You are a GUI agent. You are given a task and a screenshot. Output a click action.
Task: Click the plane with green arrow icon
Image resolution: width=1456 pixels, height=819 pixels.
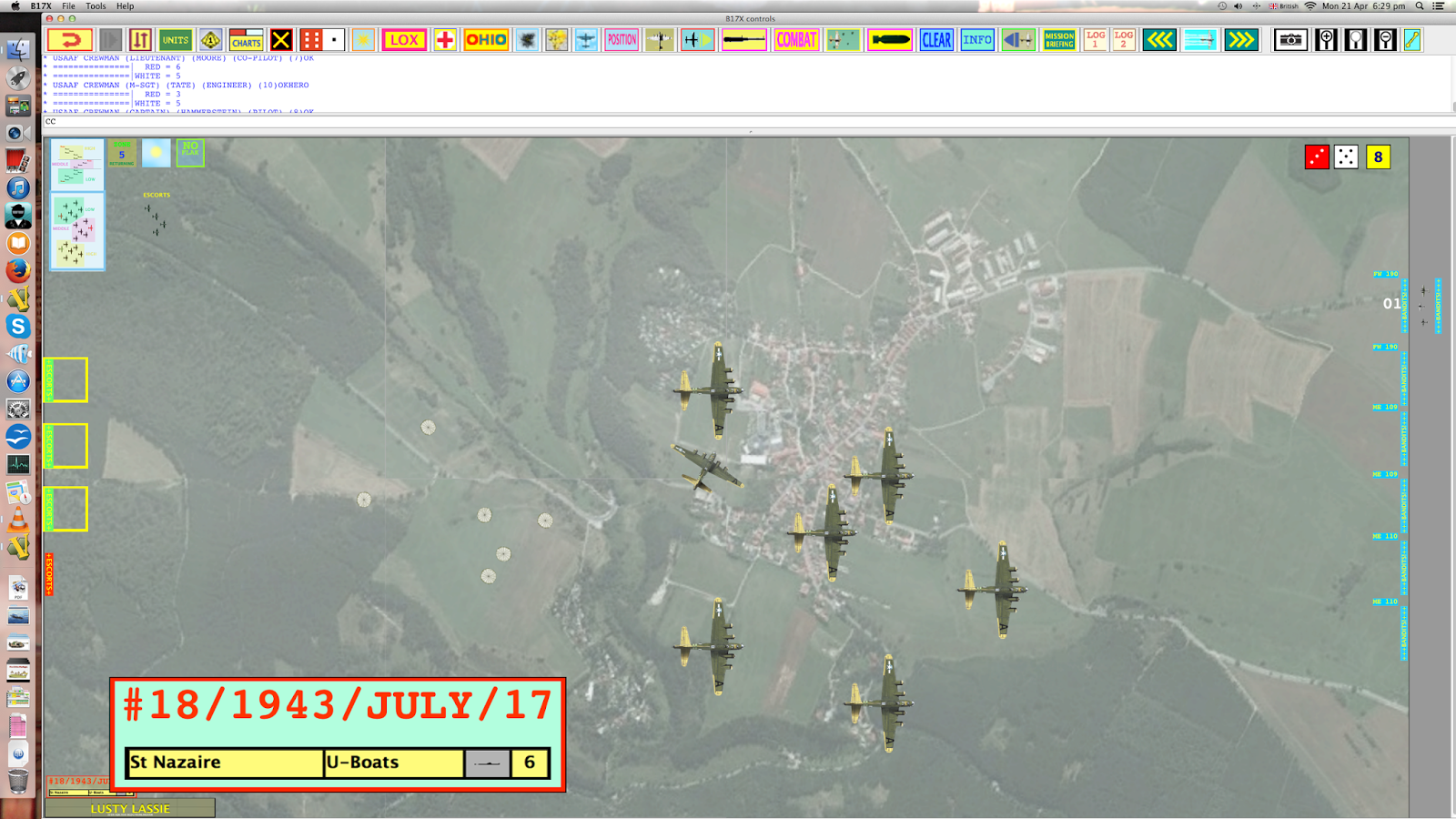point(698,40)
